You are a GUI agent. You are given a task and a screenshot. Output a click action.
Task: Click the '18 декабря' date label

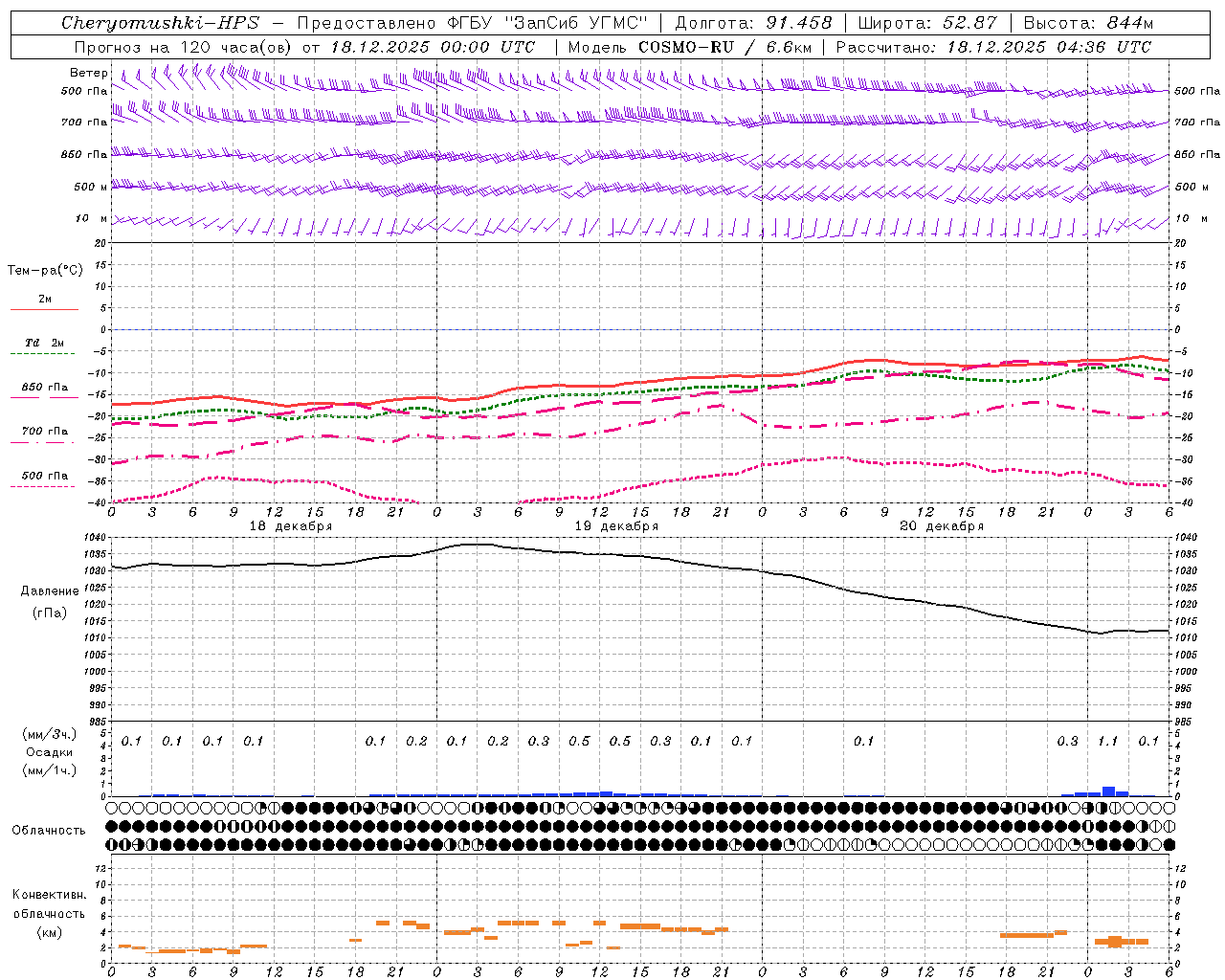[x=291, y=526]
